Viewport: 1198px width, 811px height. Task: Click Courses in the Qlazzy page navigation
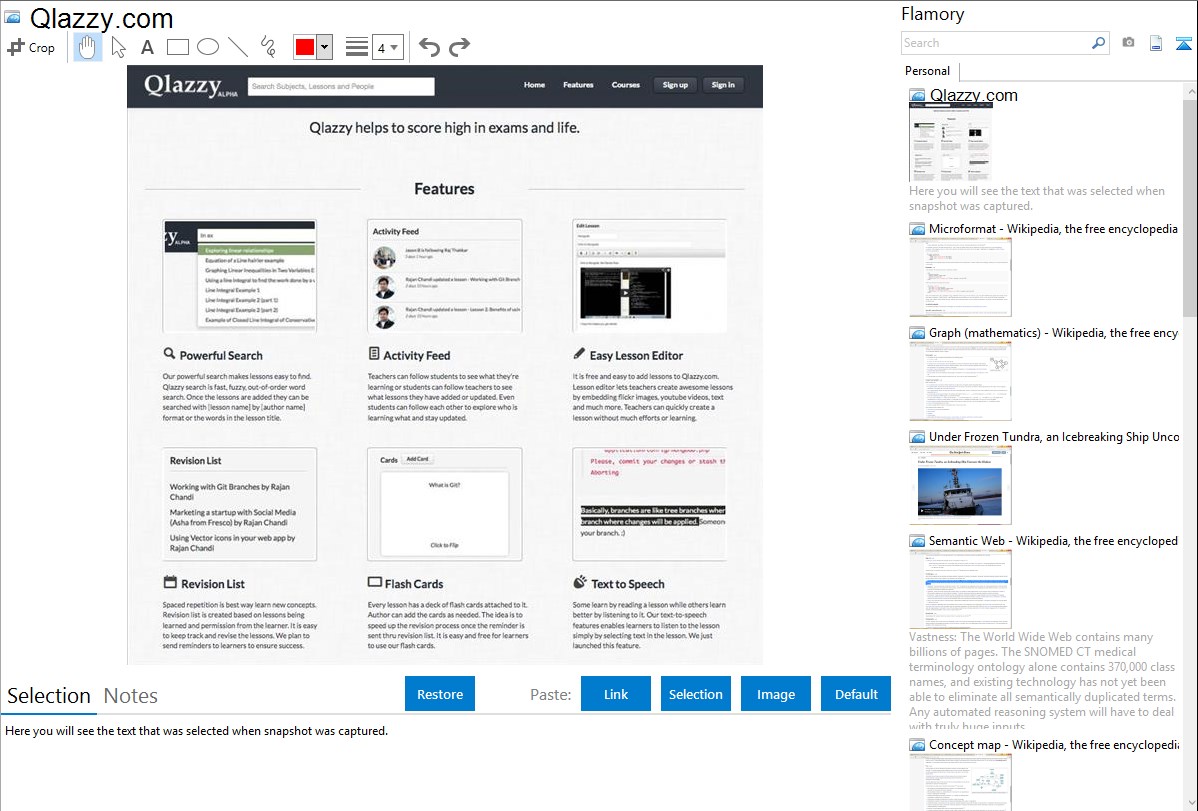click(x=626, y=85)
